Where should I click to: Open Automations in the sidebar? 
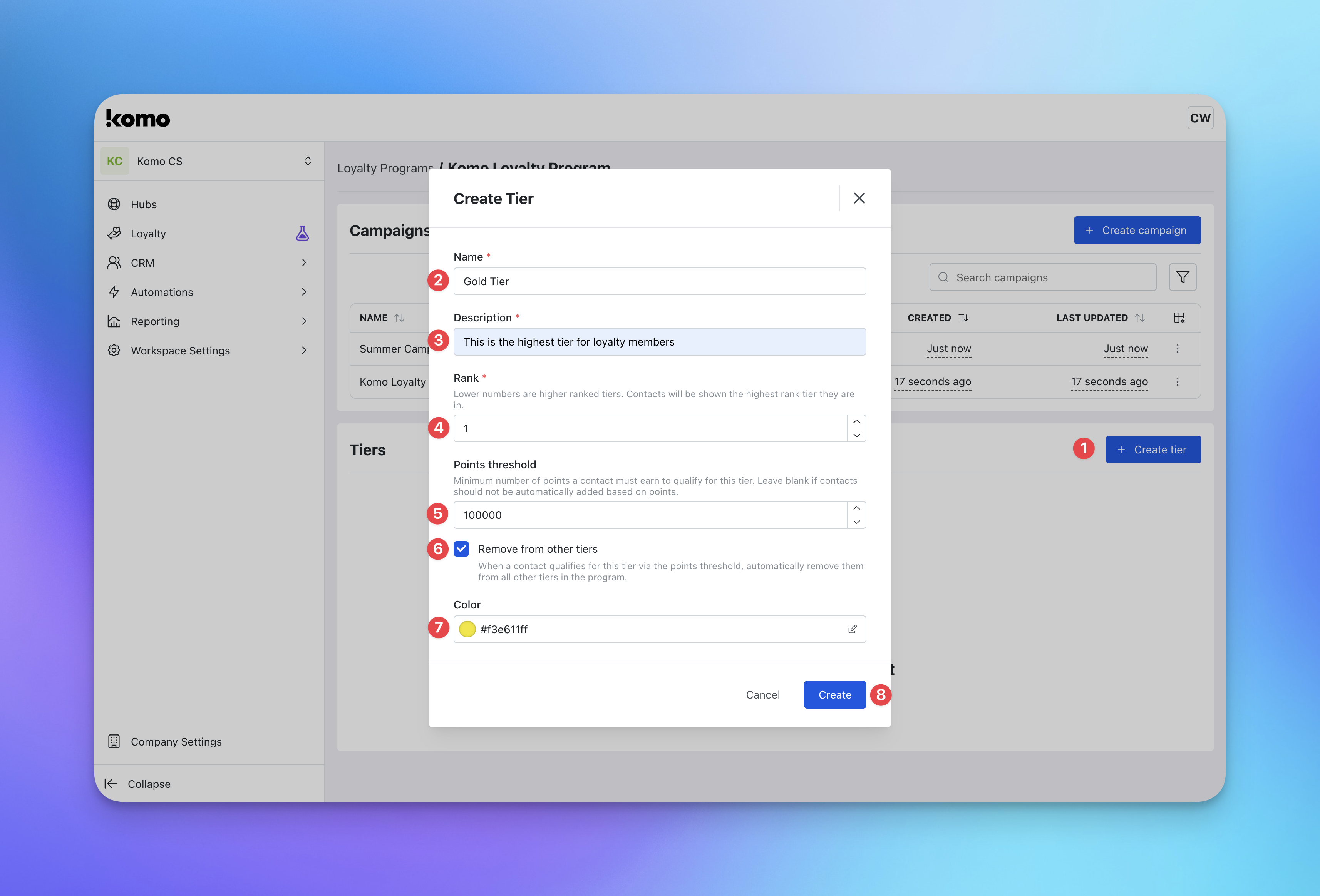tap(162, 292)
